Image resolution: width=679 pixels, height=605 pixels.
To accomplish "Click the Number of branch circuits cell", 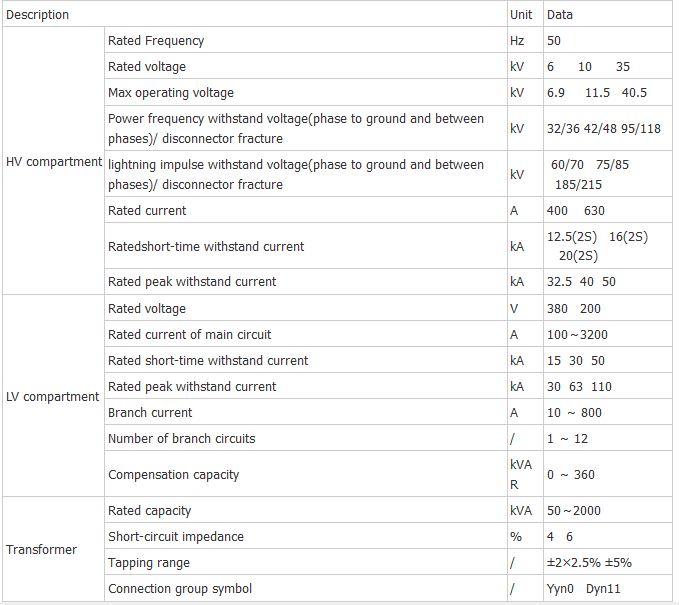I will 182,439.
